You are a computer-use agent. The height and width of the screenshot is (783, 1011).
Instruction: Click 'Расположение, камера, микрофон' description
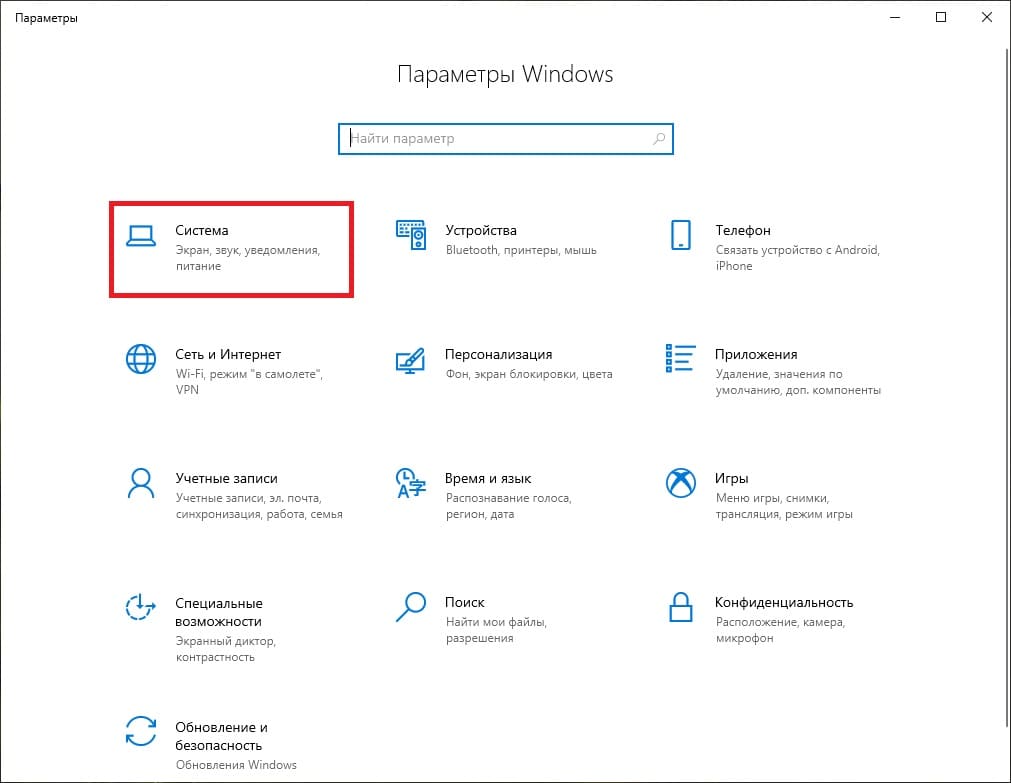click(780, 630)
